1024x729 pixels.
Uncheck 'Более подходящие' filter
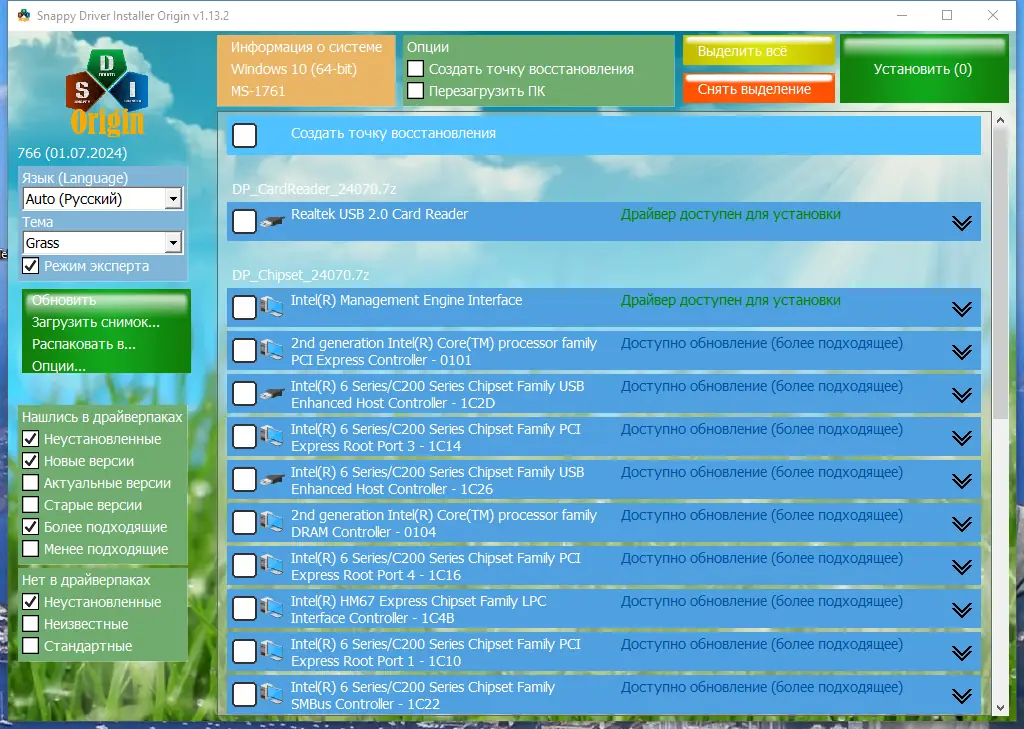point(31,526)
